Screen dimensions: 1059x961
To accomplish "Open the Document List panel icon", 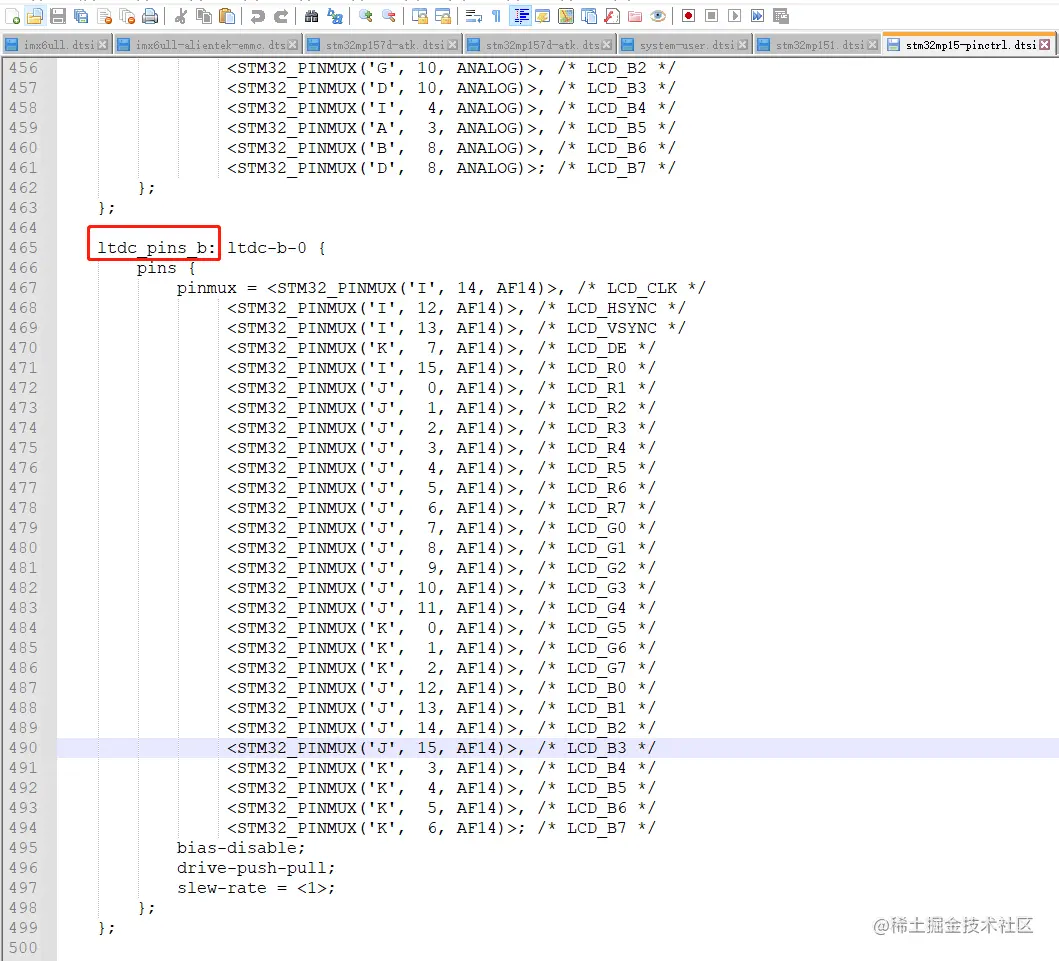I will click(589, 16).
